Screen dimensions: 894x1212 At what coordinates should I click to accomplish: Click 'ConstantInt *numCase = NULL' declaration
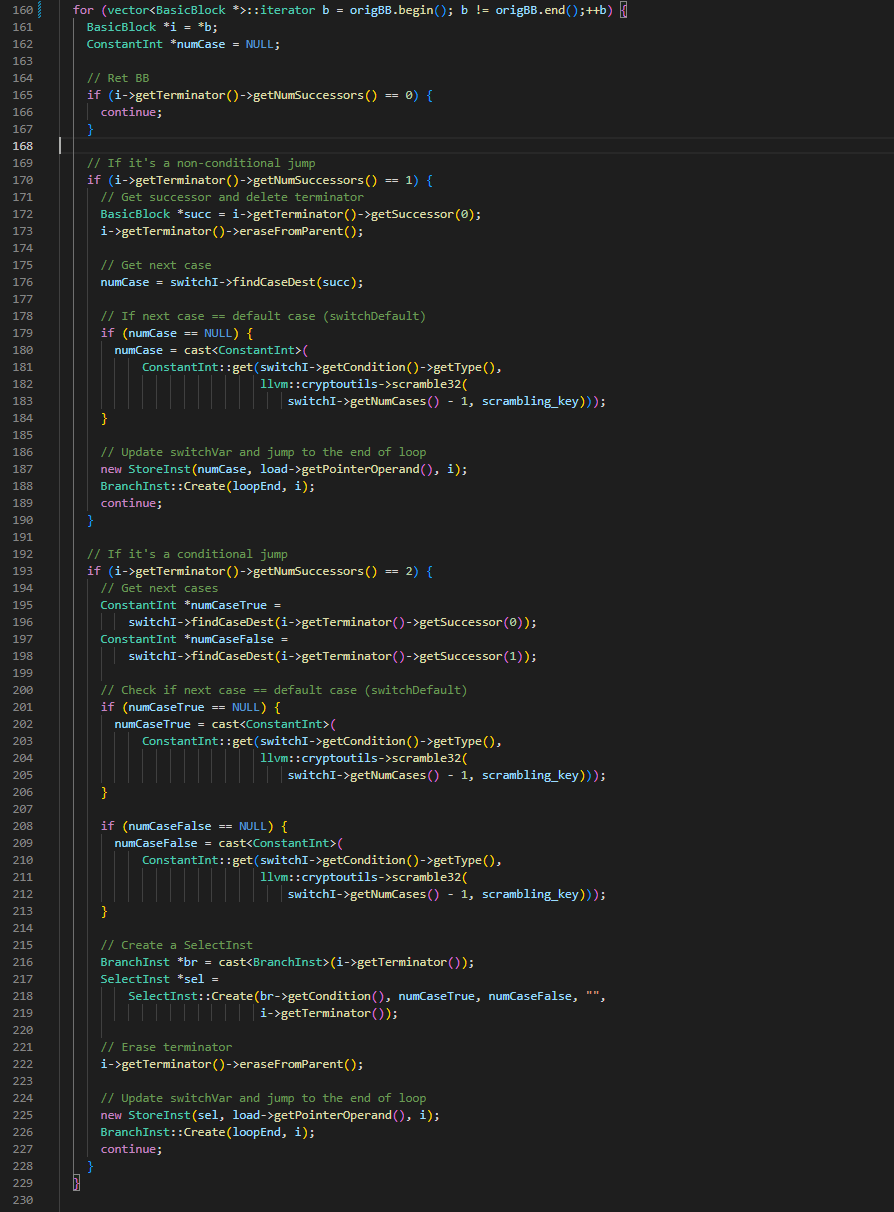(183, 44)
